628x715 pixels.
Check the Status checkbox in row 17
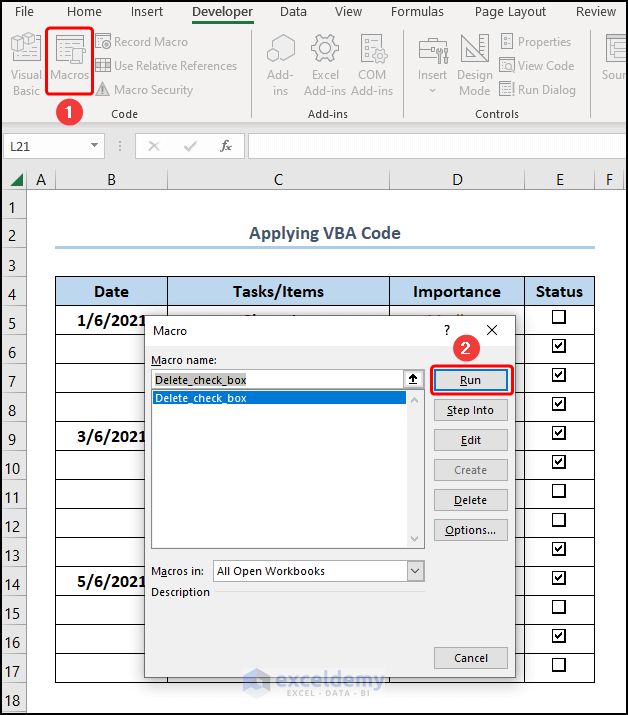coord(559,665)
